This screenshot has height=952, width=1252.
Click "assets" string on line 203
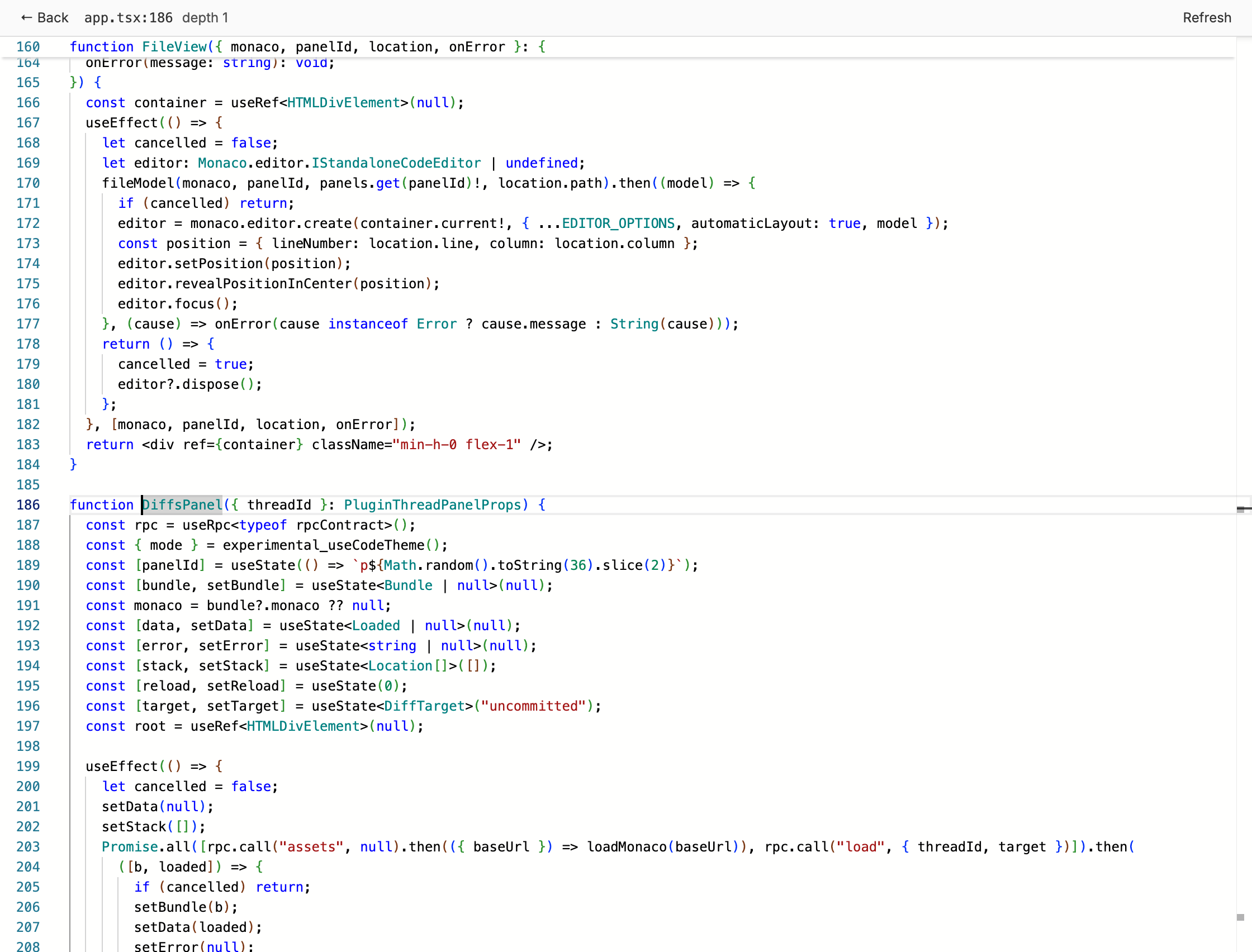tap(311, 847)
